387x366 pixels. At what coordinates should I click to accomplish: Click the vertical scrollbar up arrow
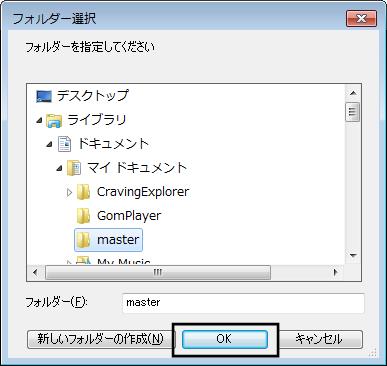click(x=353, y=93)
